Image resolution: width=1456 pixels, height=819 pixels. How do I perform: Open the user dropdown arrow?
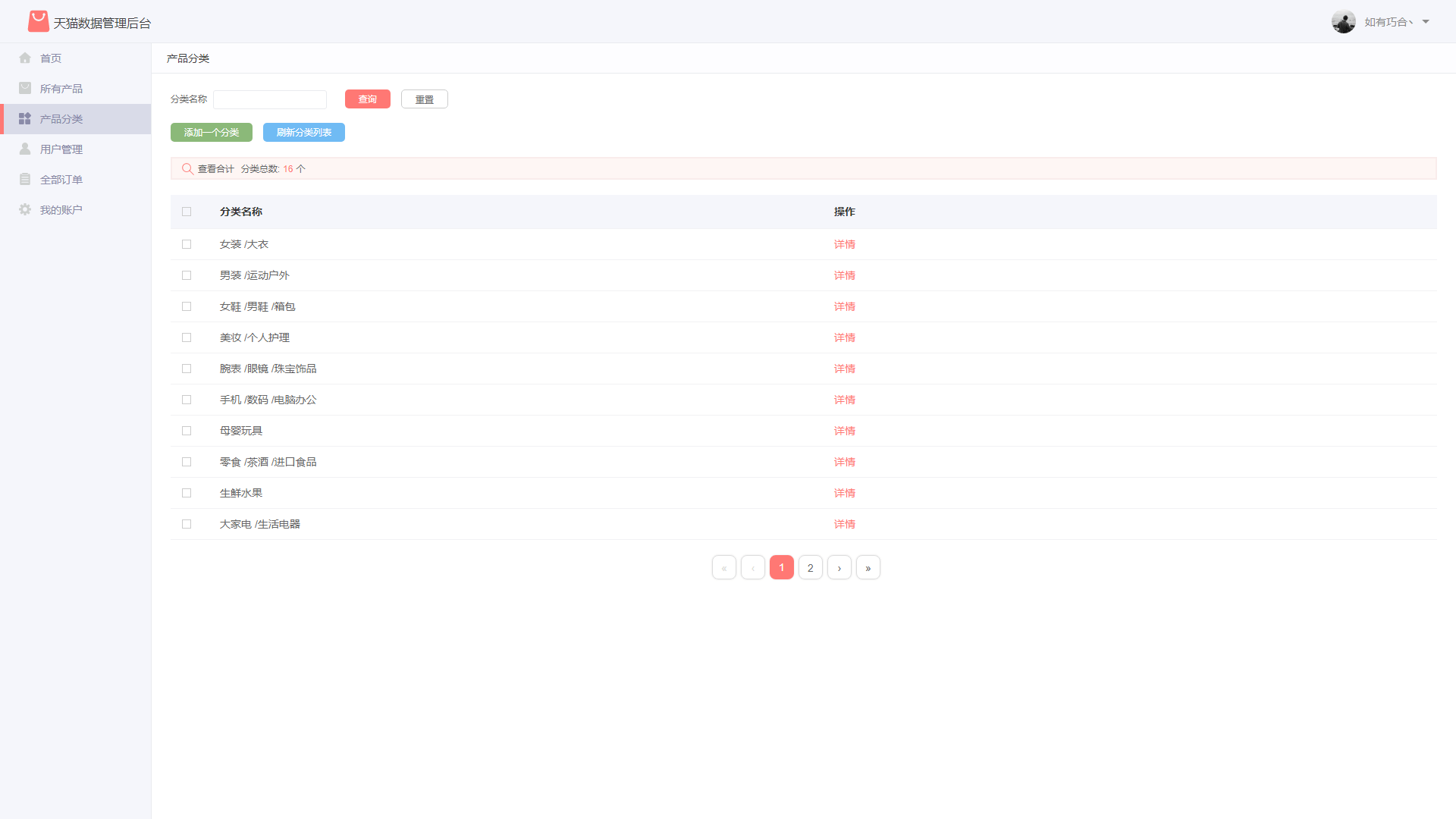point(1426,21)
